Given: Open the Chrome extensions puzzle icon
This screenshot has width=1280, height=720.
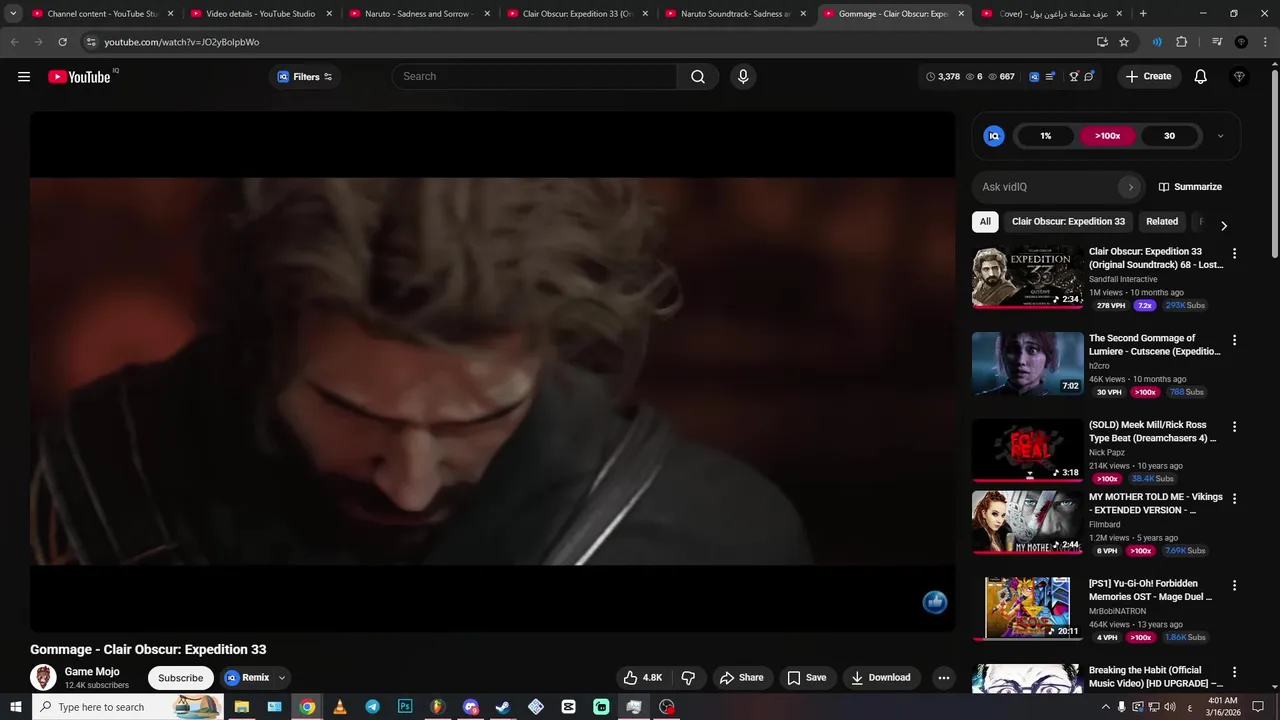Looking at the screenshot, I should (x=1182, y=42).
